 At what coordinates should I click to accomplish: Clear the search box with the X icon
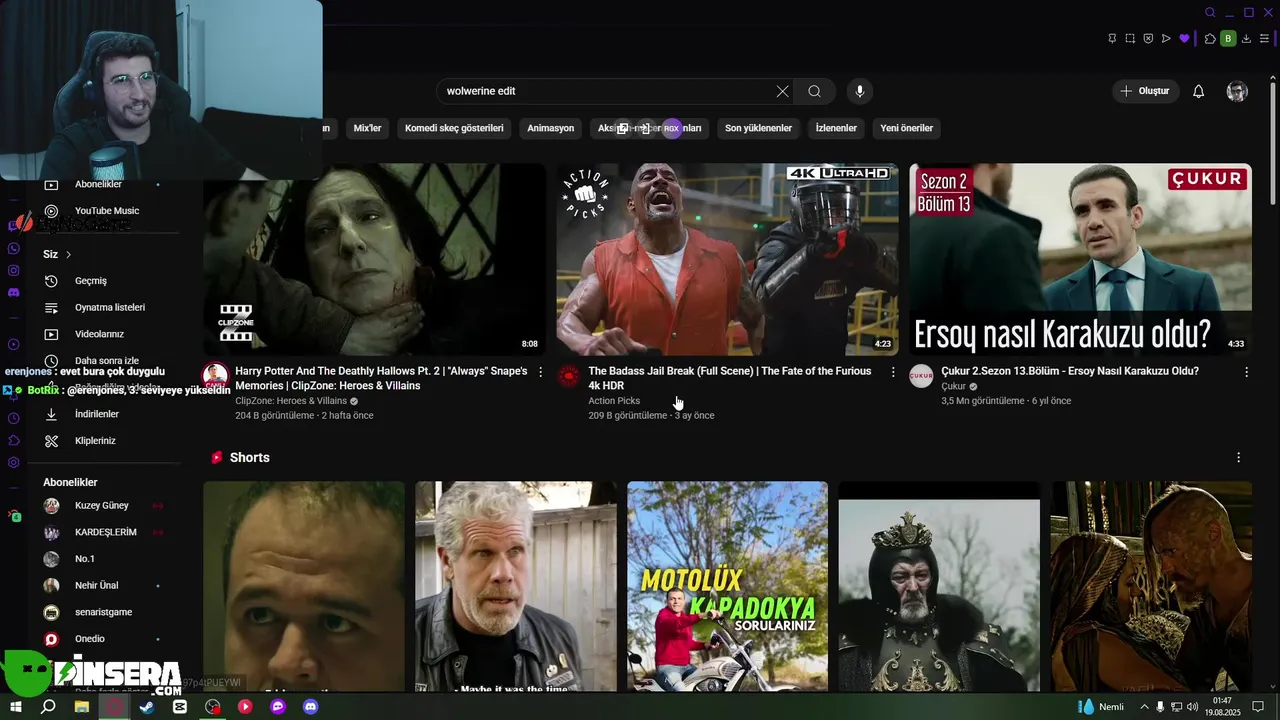pos(782,91)
